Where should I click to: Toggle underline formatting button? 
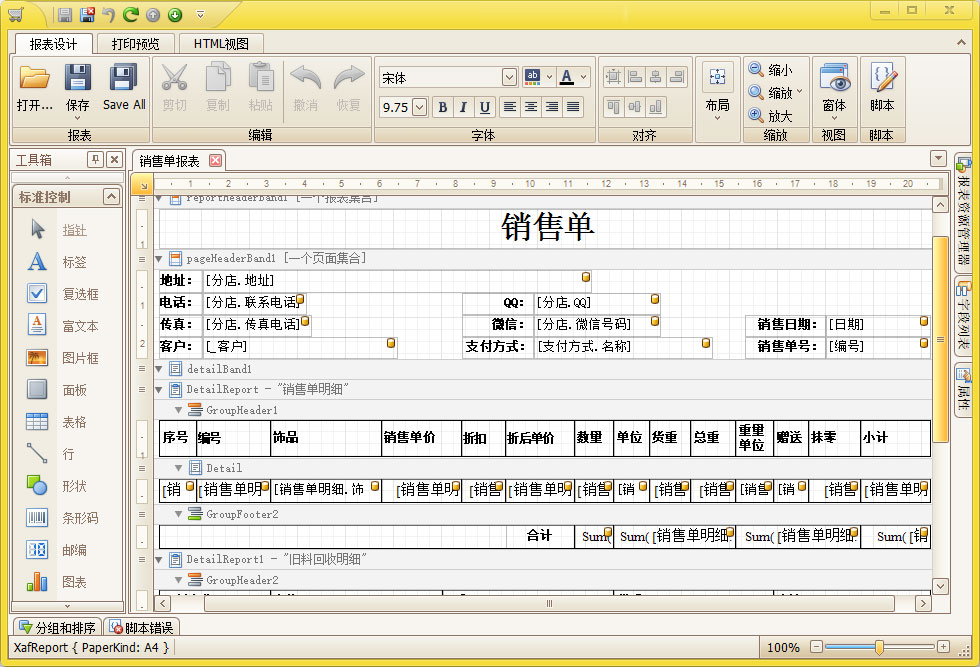pos(484,107)
